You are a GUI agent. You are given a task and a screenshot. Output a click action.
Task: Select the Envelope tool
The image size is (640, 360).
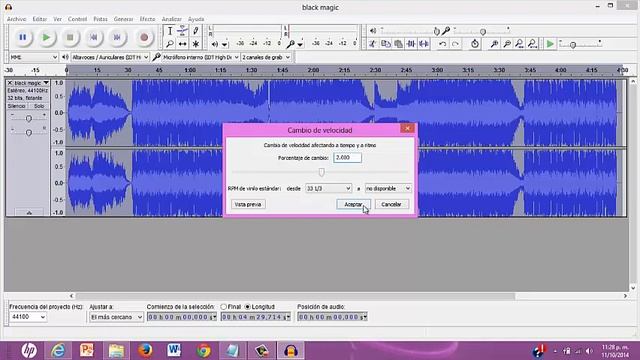(182, 31)
